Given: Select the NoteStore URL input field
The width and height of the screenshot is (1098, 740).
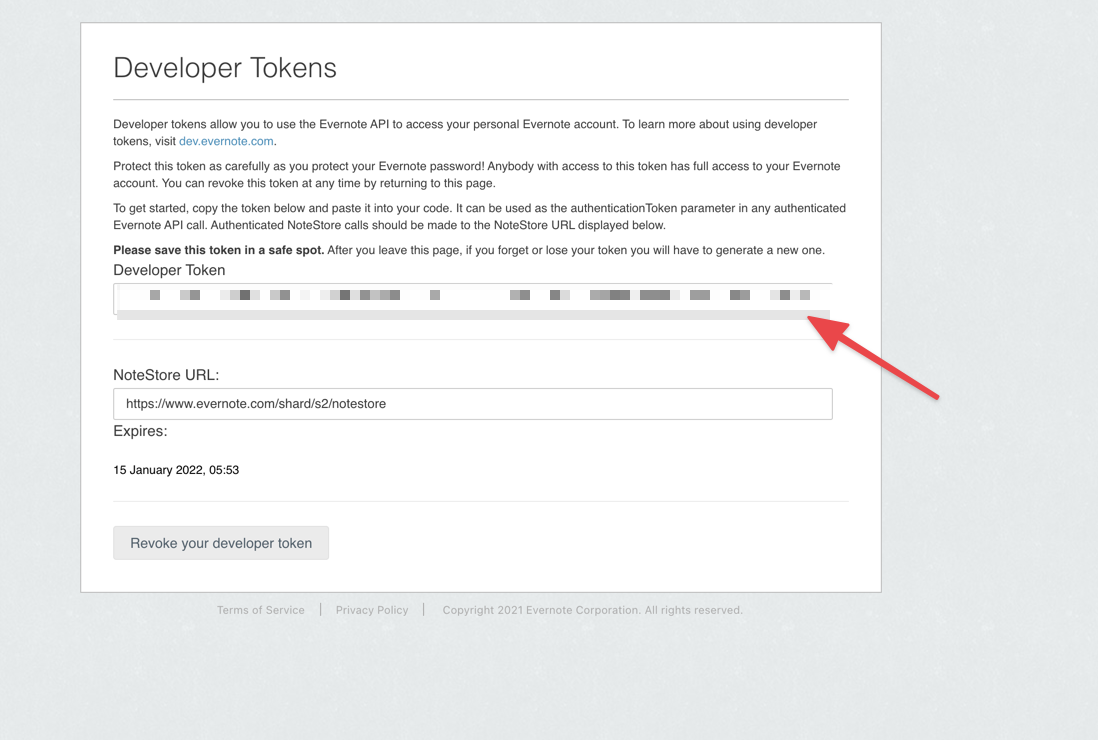Looking at the screenshot, I should [473, 404].
